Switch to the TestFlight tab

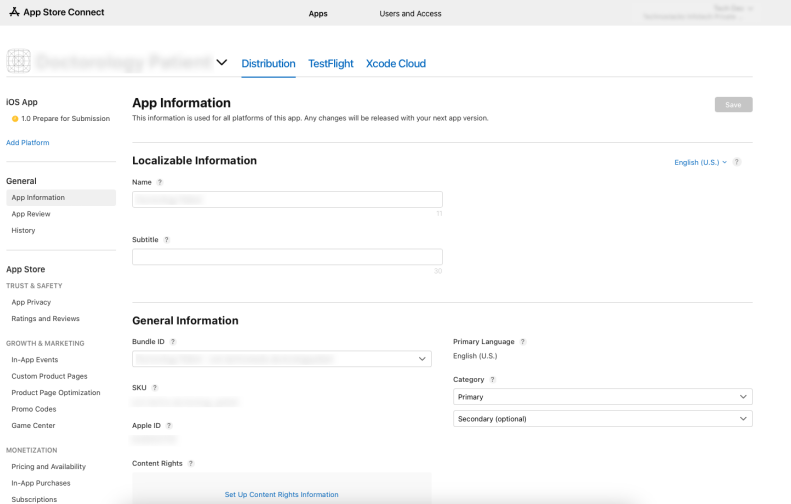(331, 64)
